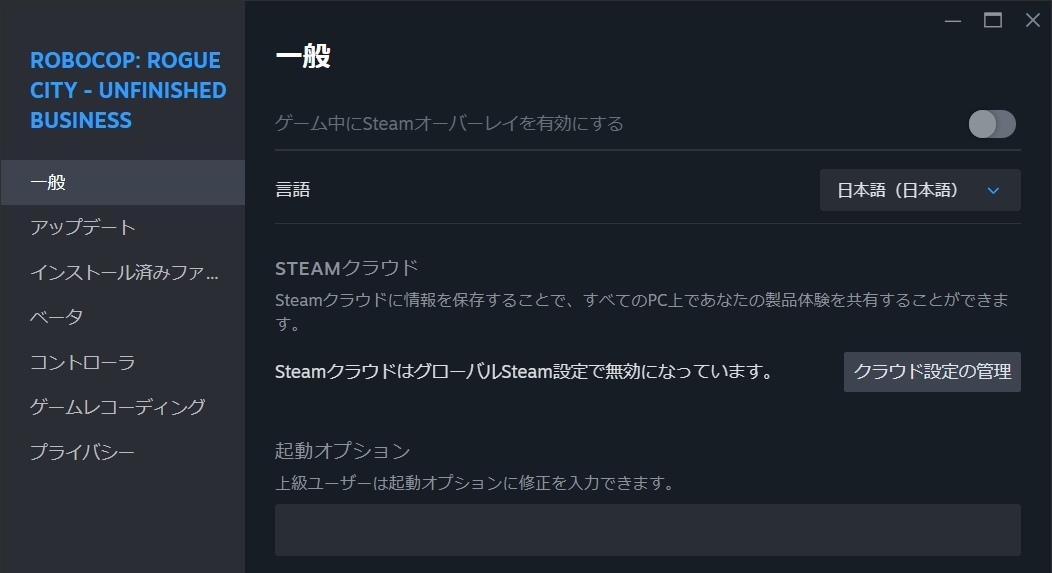Open the インストール済みファ... sidebar tab
Screen dimensions: 1052x573
123,272
